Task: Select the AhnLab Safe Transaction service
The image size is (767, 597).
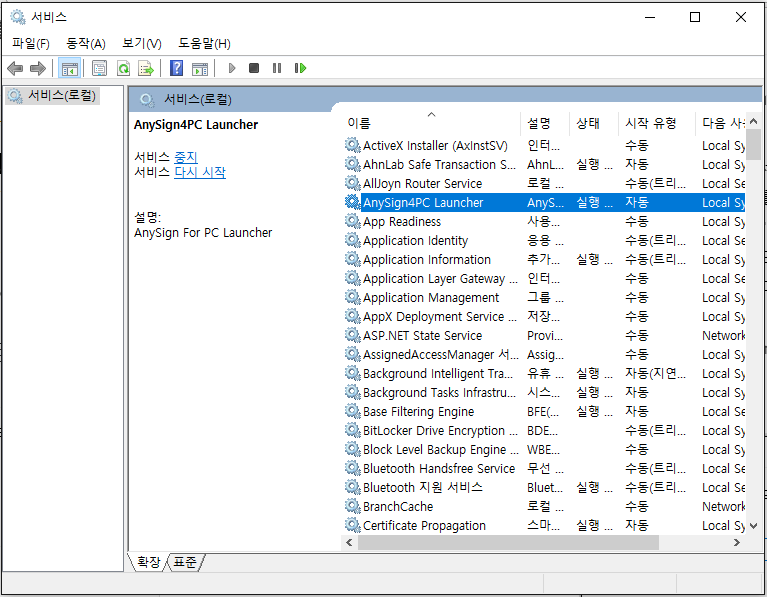Action: 544,164
